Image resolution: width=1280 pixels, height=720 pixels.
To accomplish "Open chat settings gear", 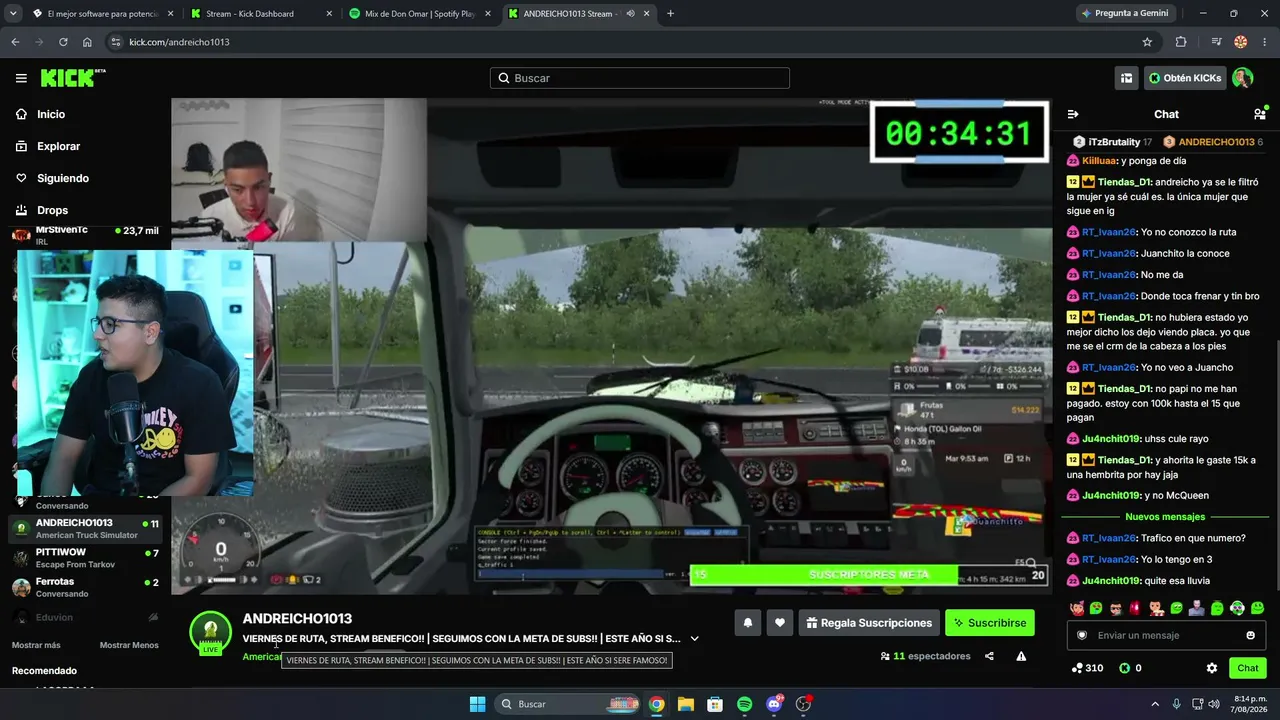I will pyautogui.click(x=1211, y=668).
